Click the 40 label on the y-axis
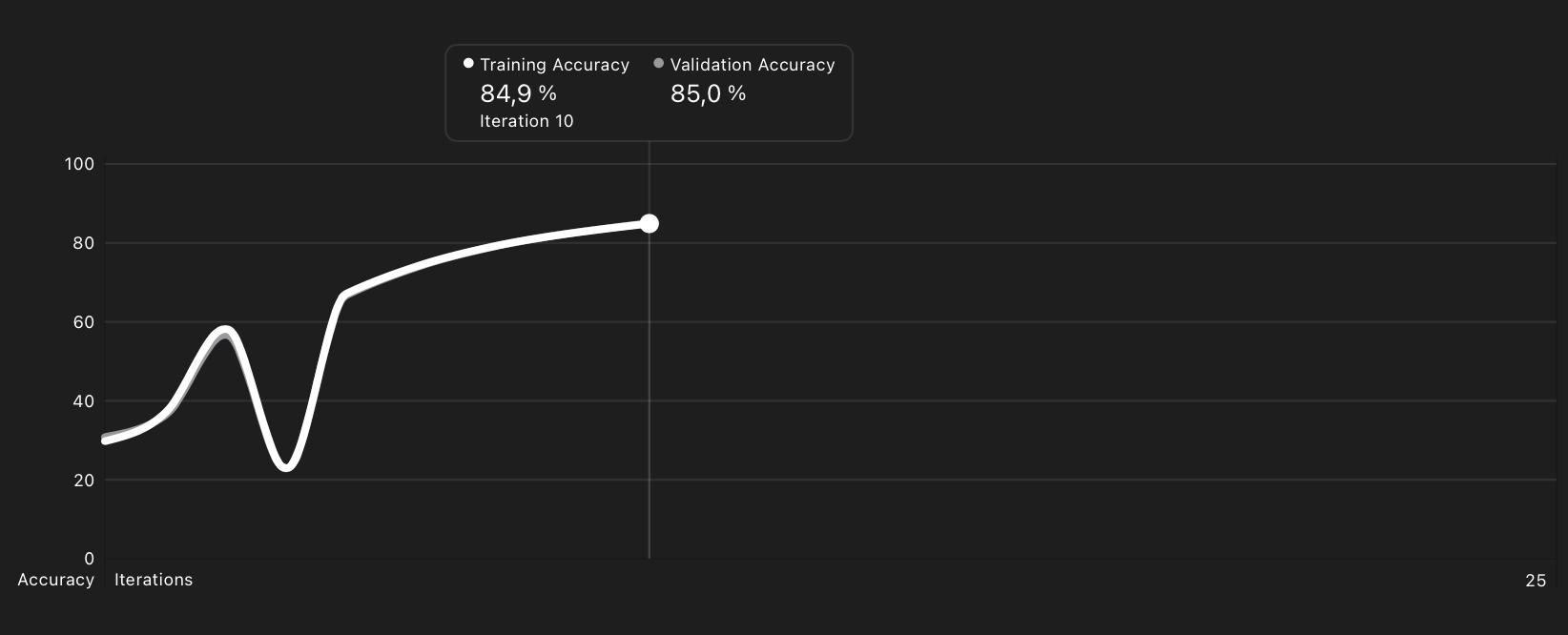Screen dimensions: 1568x635 point(84,401)
